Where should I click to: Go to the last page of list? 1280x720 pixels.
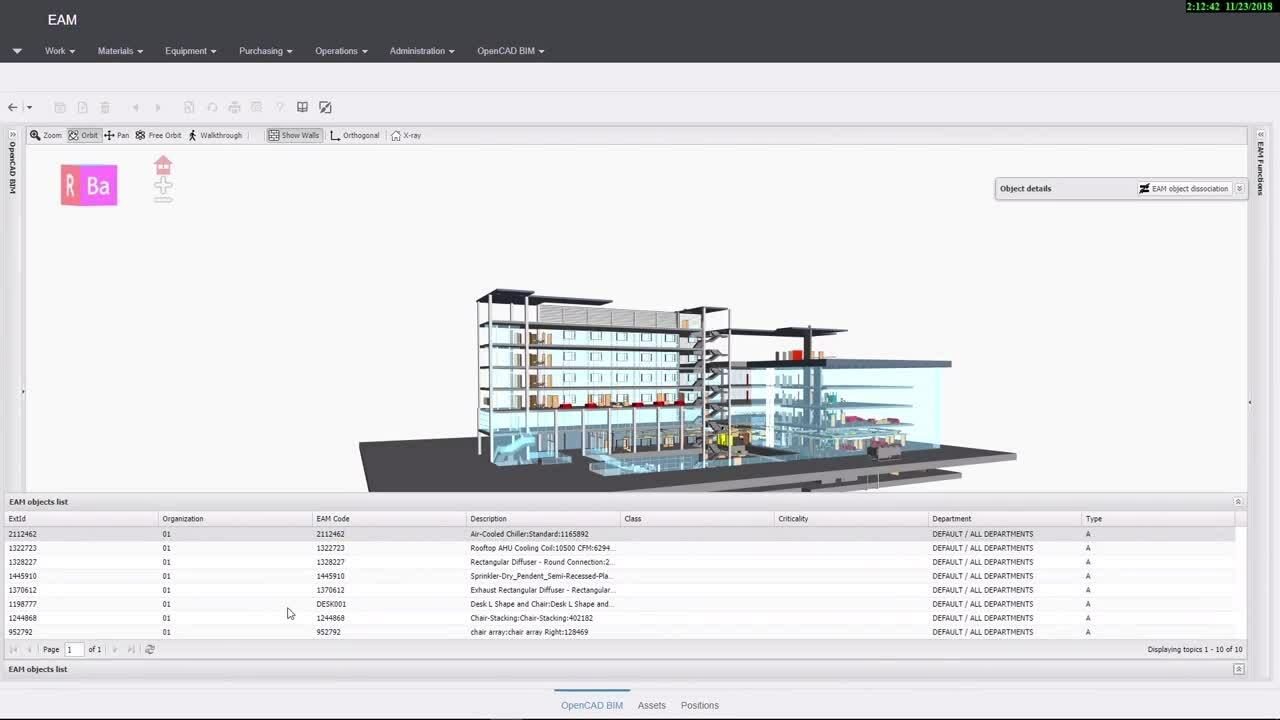(x=130, y=649)
